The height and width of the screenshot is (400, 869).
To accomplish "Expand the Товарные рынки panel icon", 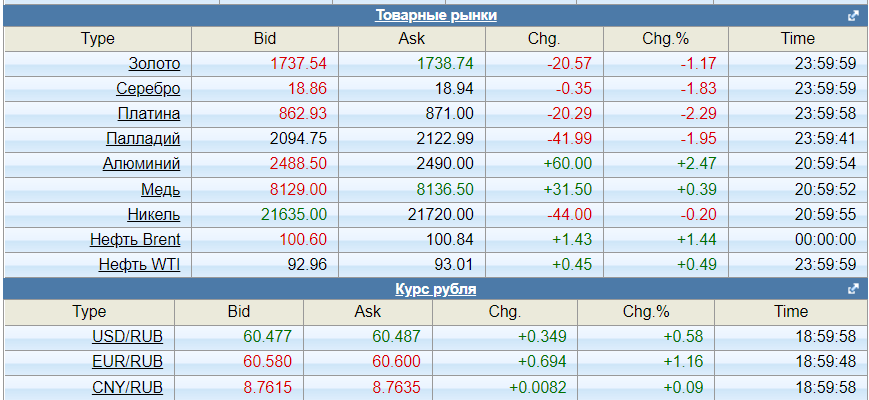I will tap(853, 15).
